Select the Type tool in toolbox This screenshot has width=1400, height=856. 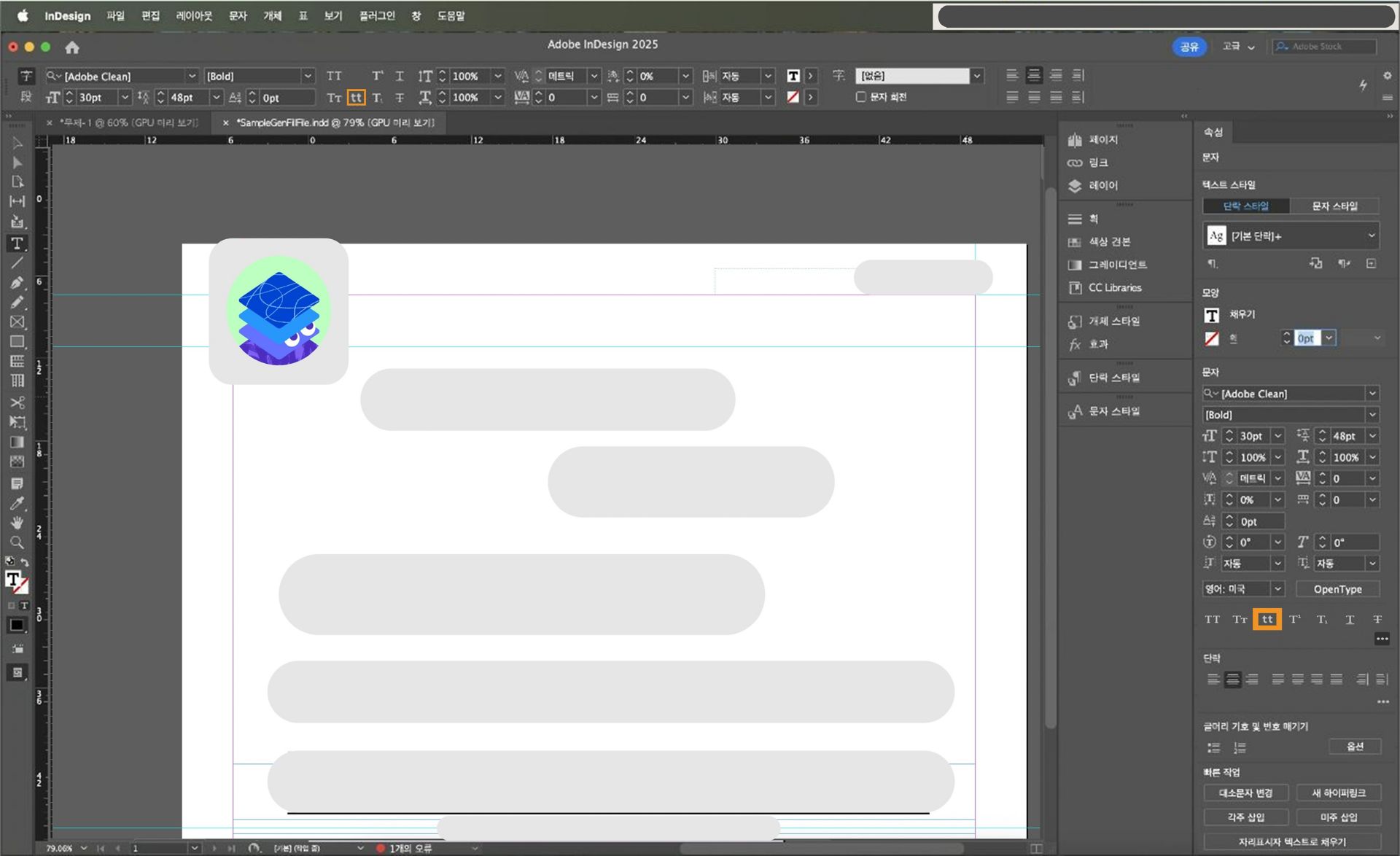pyautogui.click(x=17, y=244)
